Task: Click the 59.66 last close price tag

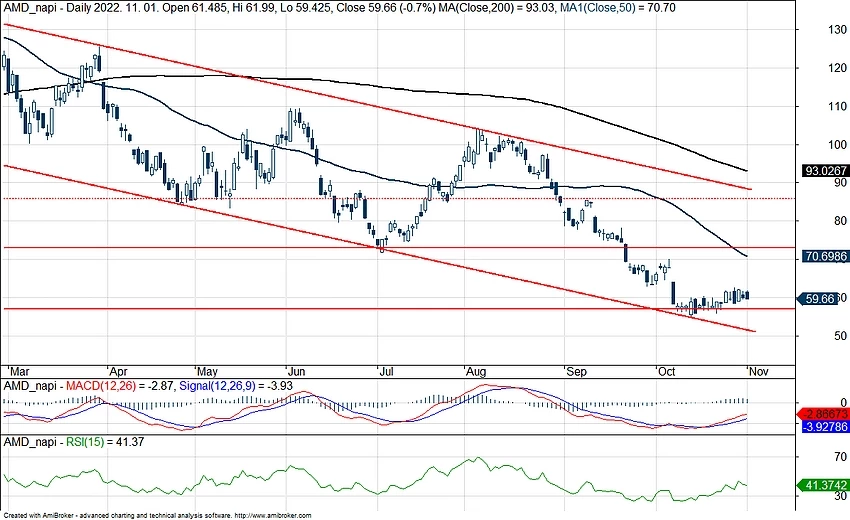Action: 819,299
